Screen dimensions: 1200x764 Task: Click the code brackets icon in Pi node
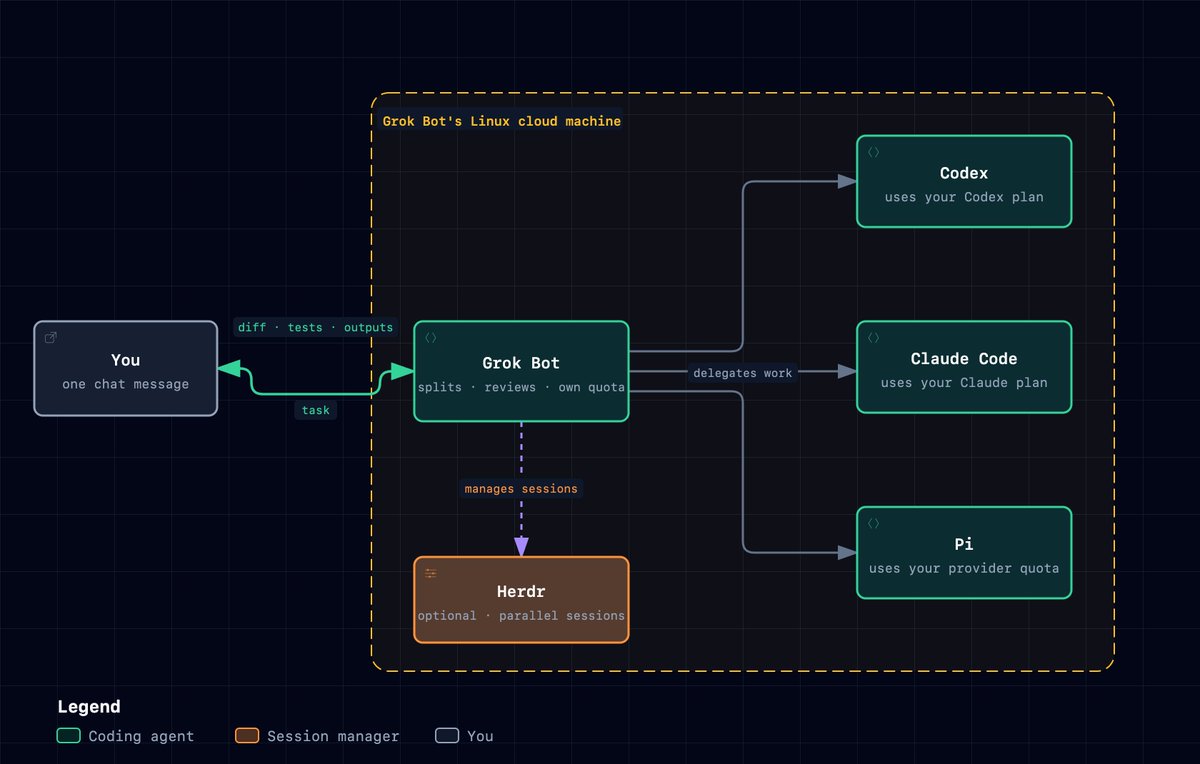pyautogui.click(x=873, y=524)
